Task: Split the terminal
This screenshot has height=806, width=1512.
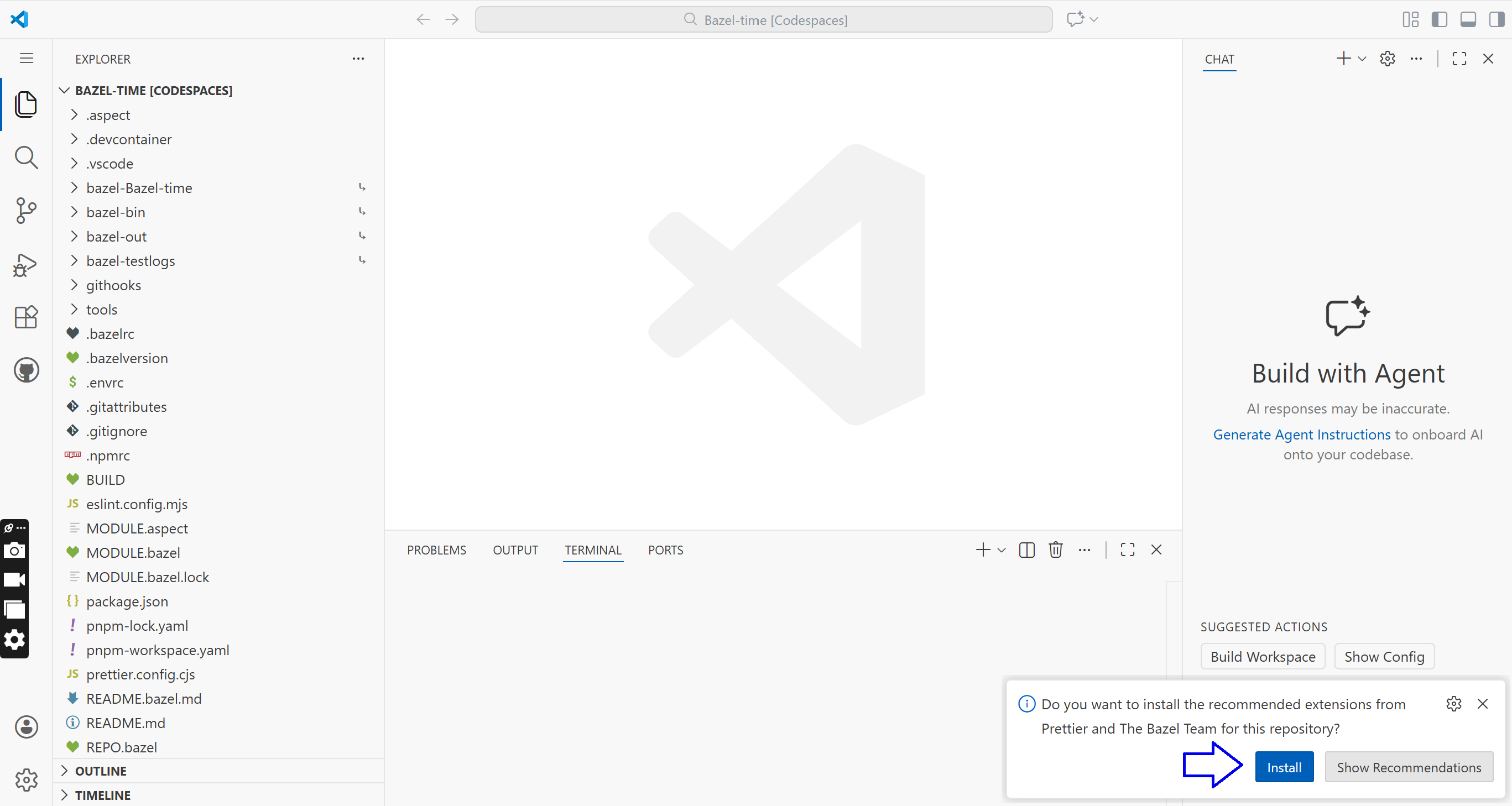Action: (x=1026, y=549)
